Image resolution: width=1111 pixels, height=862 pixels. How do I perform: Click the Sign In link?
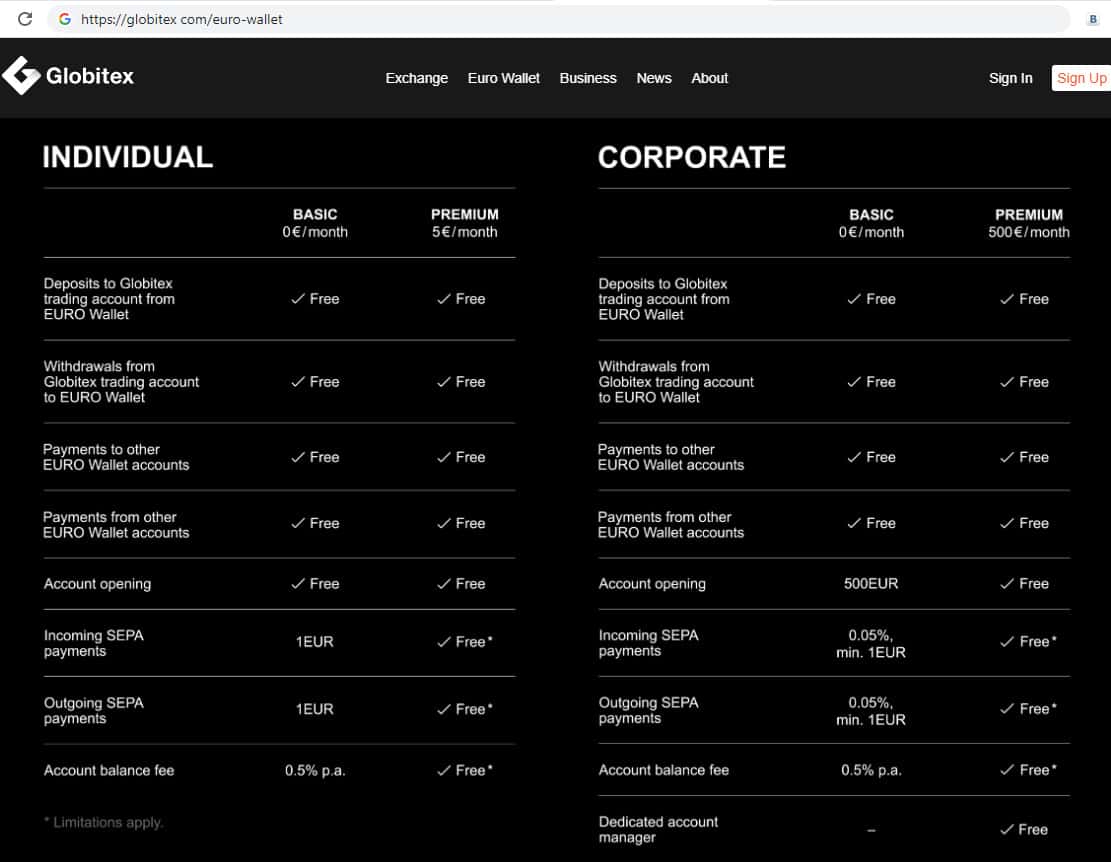[x=1010, y=78]
